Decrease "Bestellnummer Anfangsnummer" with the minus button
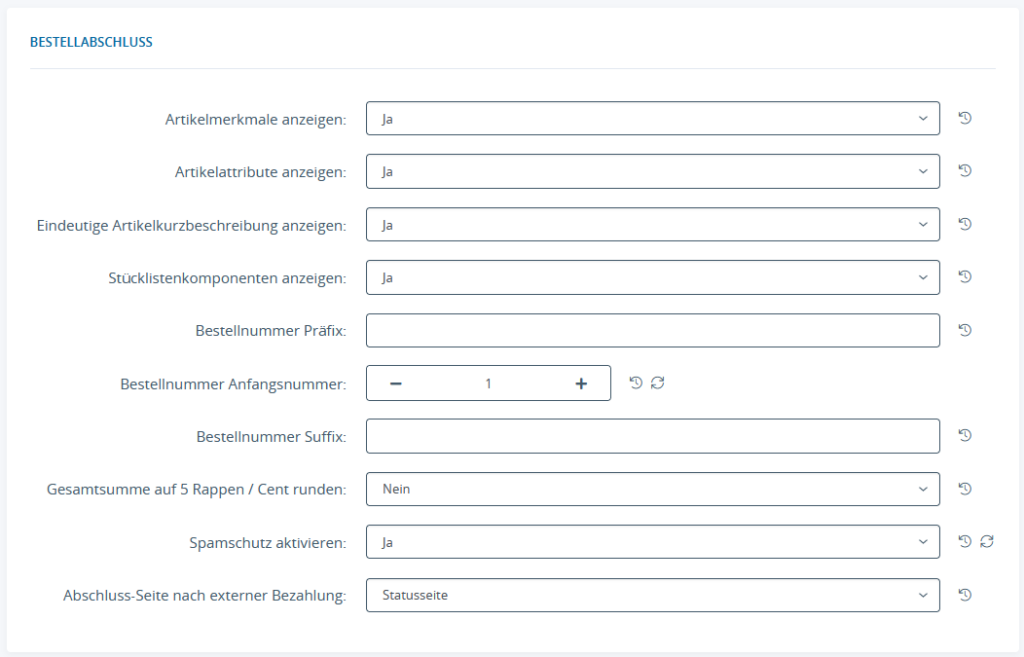Viewport: 1024px width, 657px height. 395,382
